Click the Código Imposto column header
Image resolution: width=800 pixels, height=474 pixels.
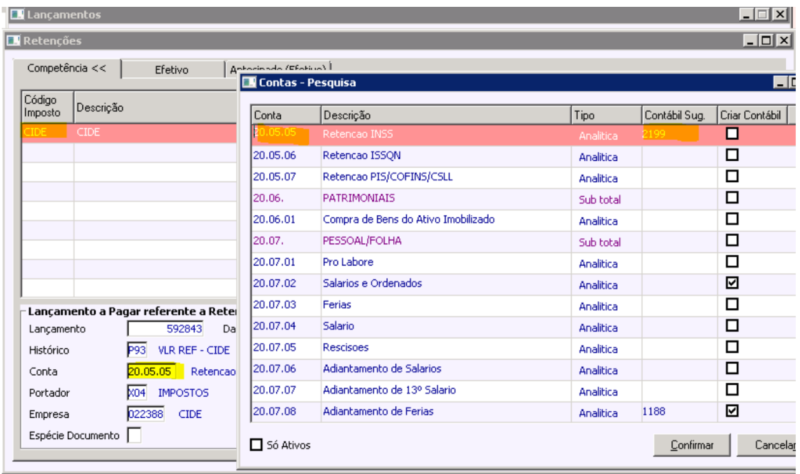(x=47, y=107)
